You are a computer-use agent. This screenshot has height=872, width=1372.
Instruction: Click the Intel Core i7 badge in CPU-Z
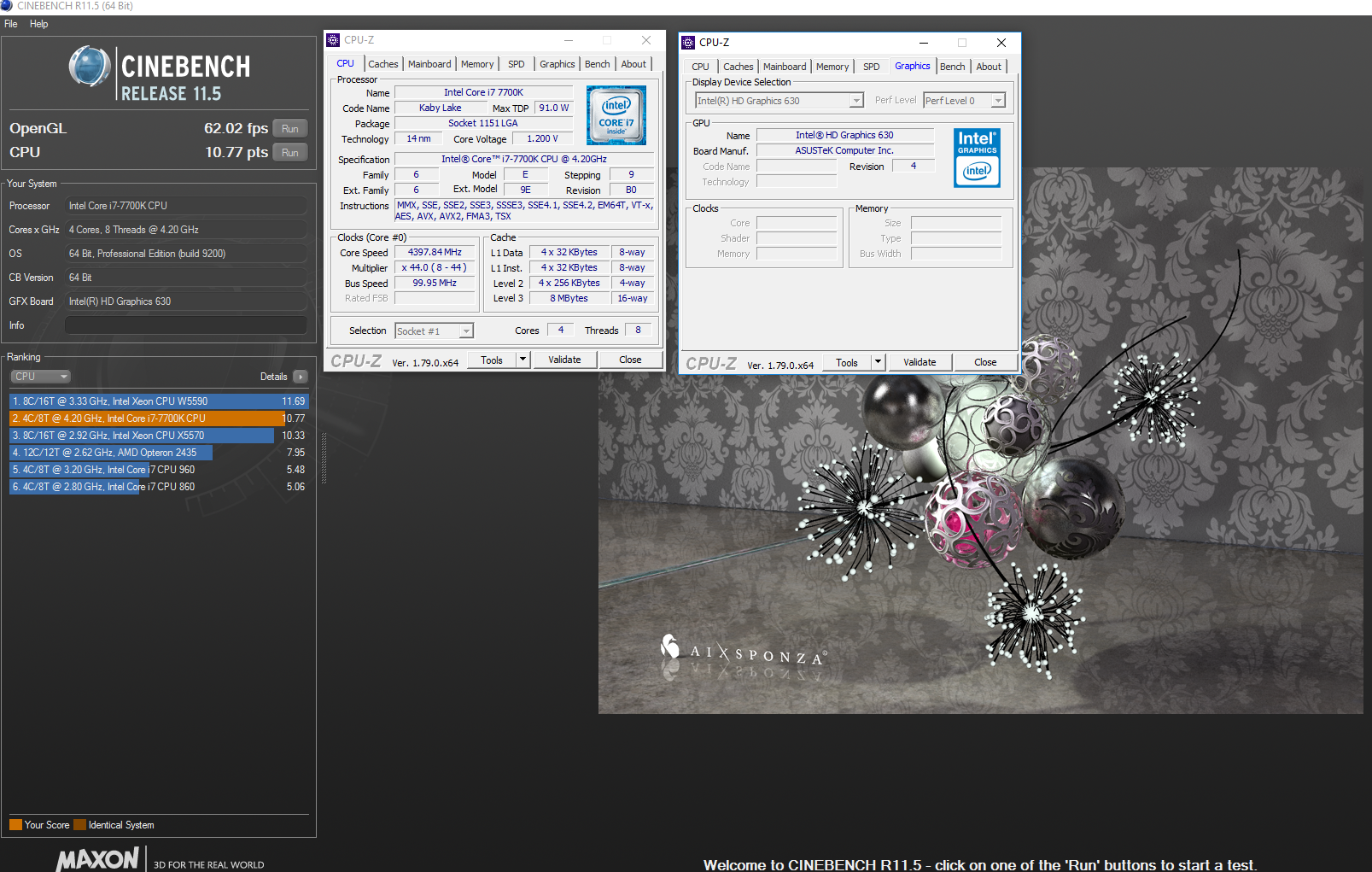(616, 115)
